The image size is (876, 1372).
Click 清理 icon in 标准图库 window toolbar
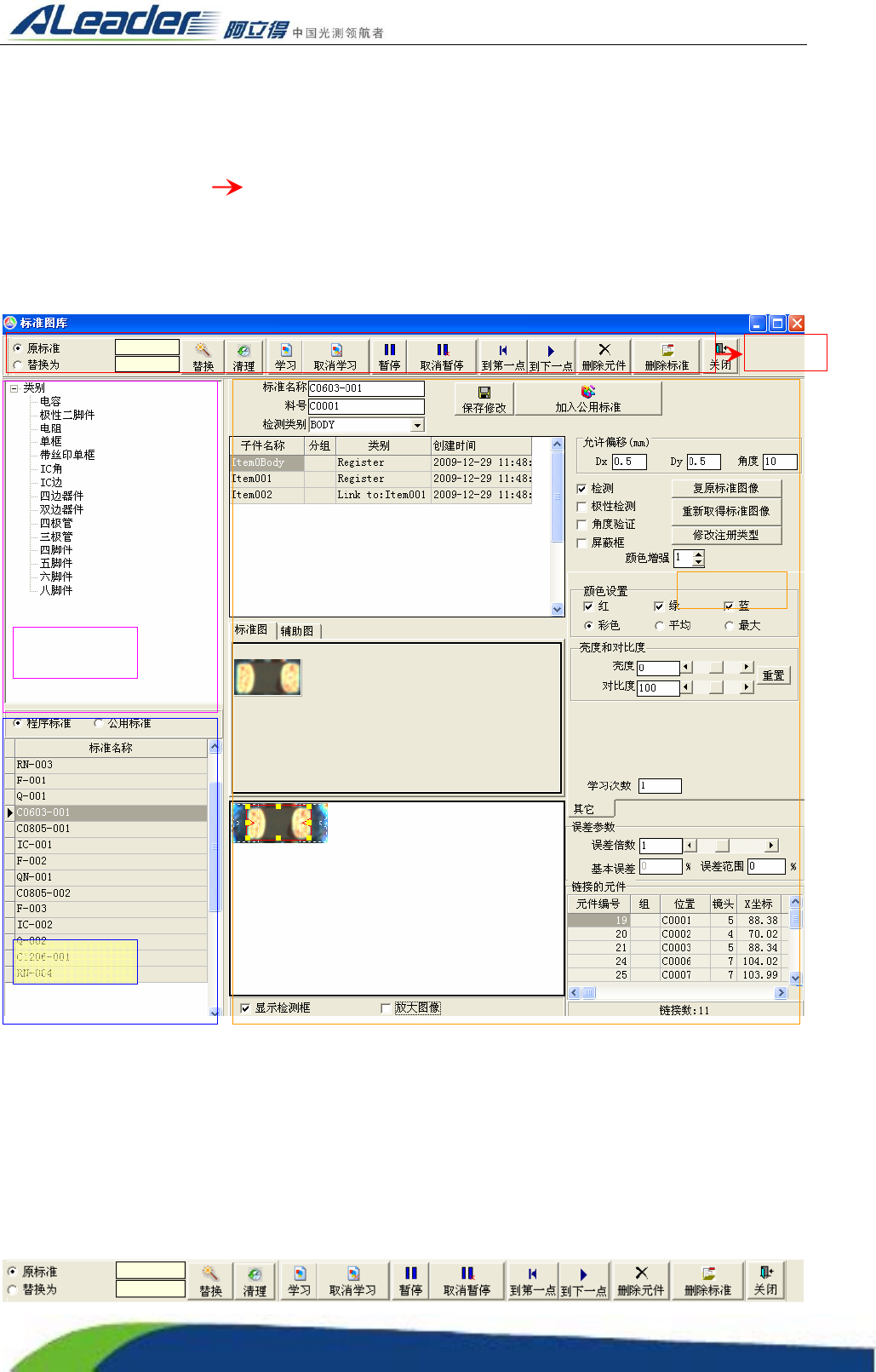pos(243,356)
